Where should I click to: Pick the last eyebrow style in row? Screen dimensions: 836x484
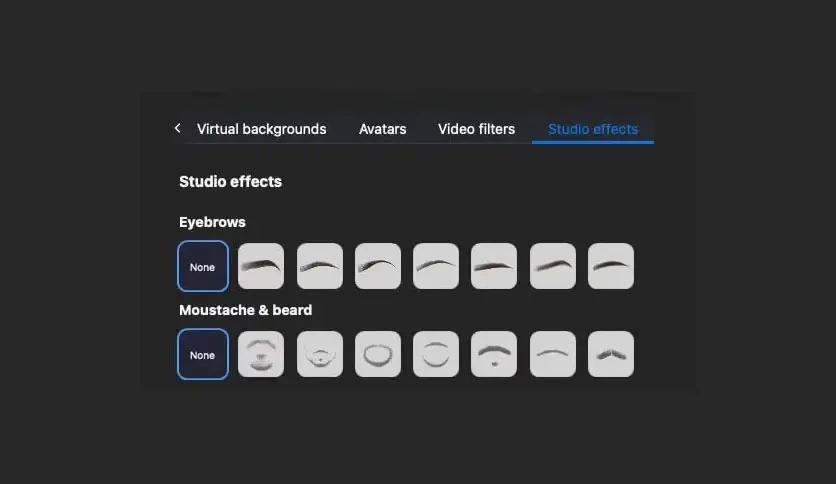611,266
